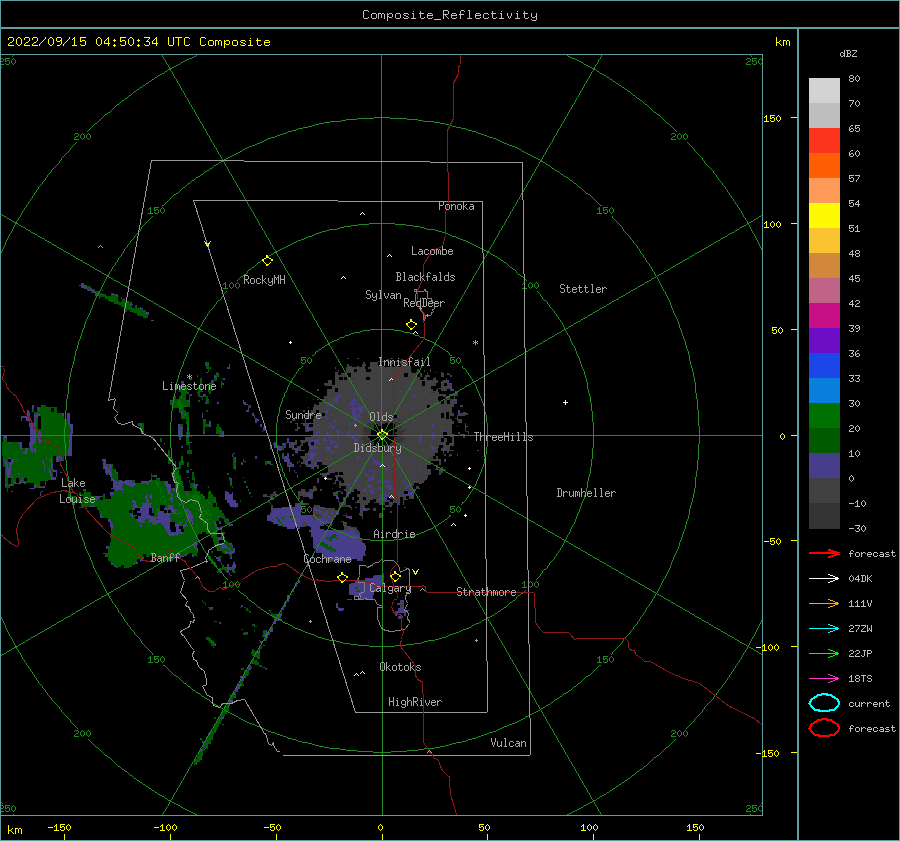
Task: Select the Cochrane label
Action: tap(327, 559)
